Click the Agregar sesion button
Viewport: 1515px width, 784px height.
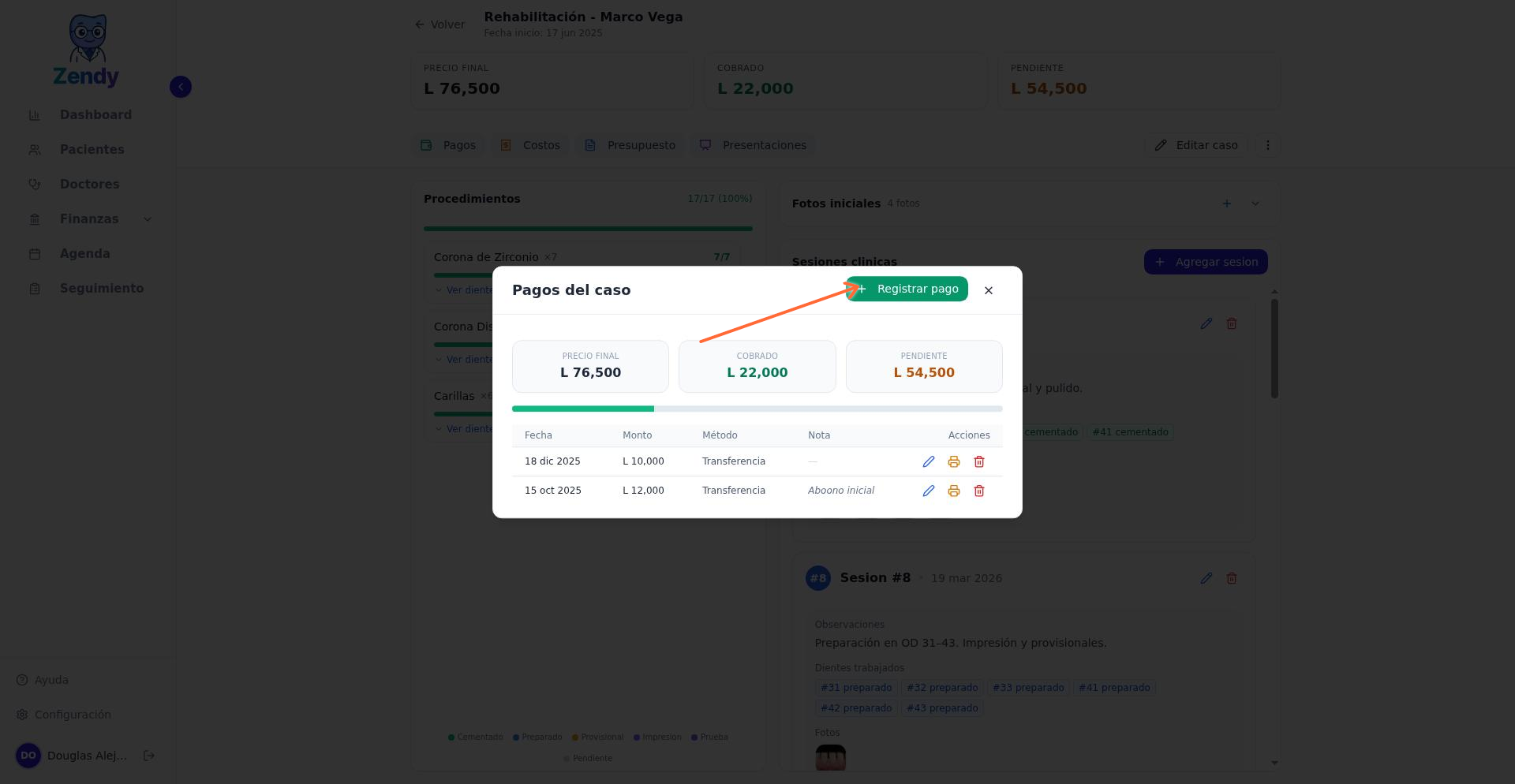point(1206,262)
